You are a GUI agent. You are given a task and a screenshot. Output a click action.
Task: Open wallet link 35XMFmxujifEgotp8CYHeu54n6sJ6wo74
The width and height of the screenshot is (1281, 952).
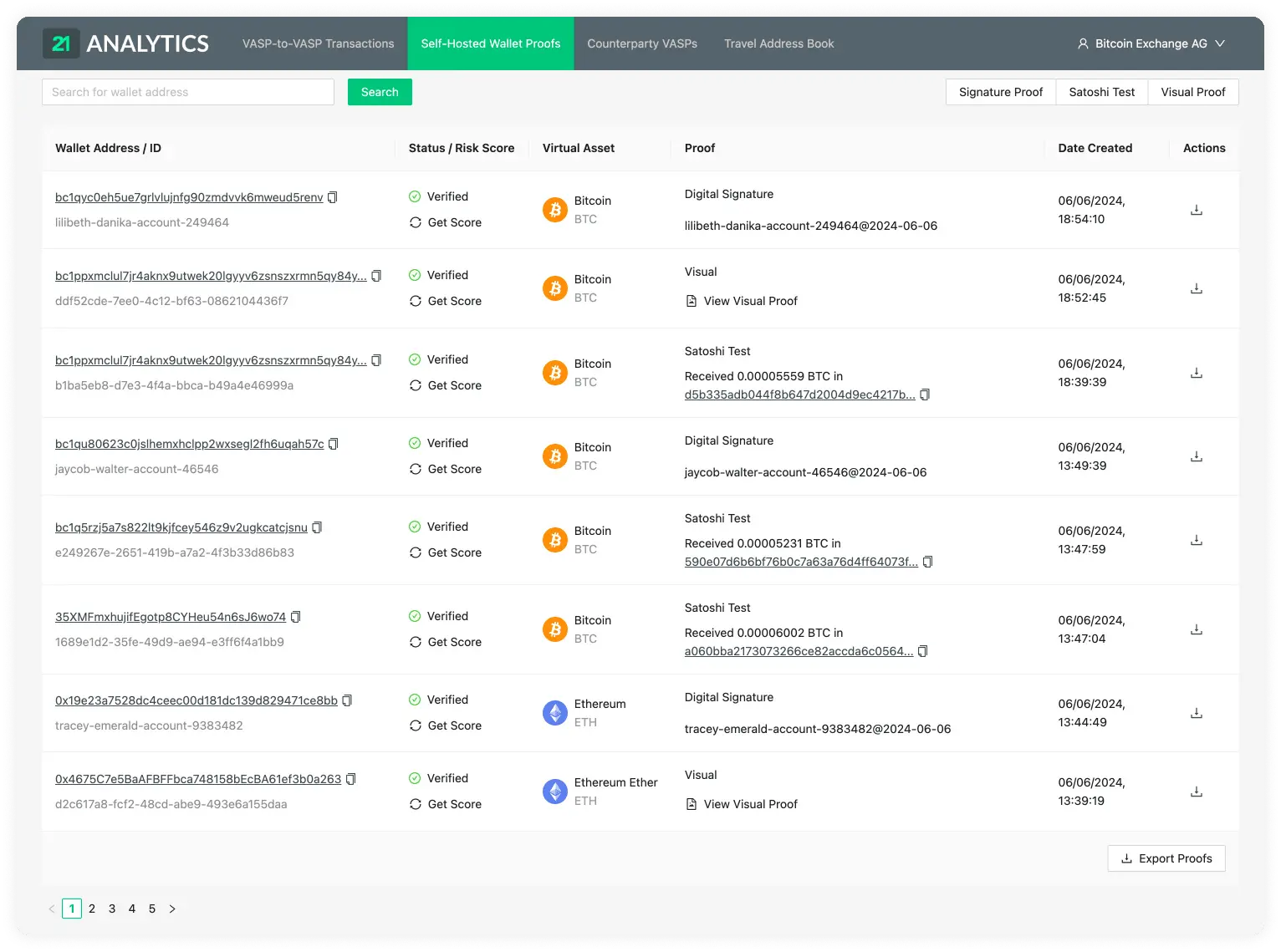click(x=171, y=616)
